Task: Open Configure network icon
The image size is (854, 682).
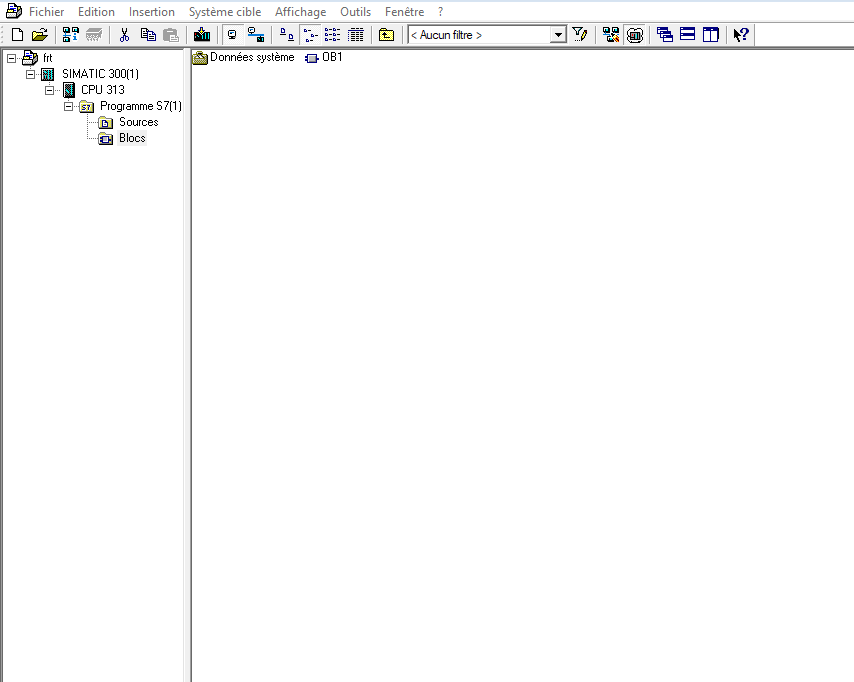Action: pos(611,35)
